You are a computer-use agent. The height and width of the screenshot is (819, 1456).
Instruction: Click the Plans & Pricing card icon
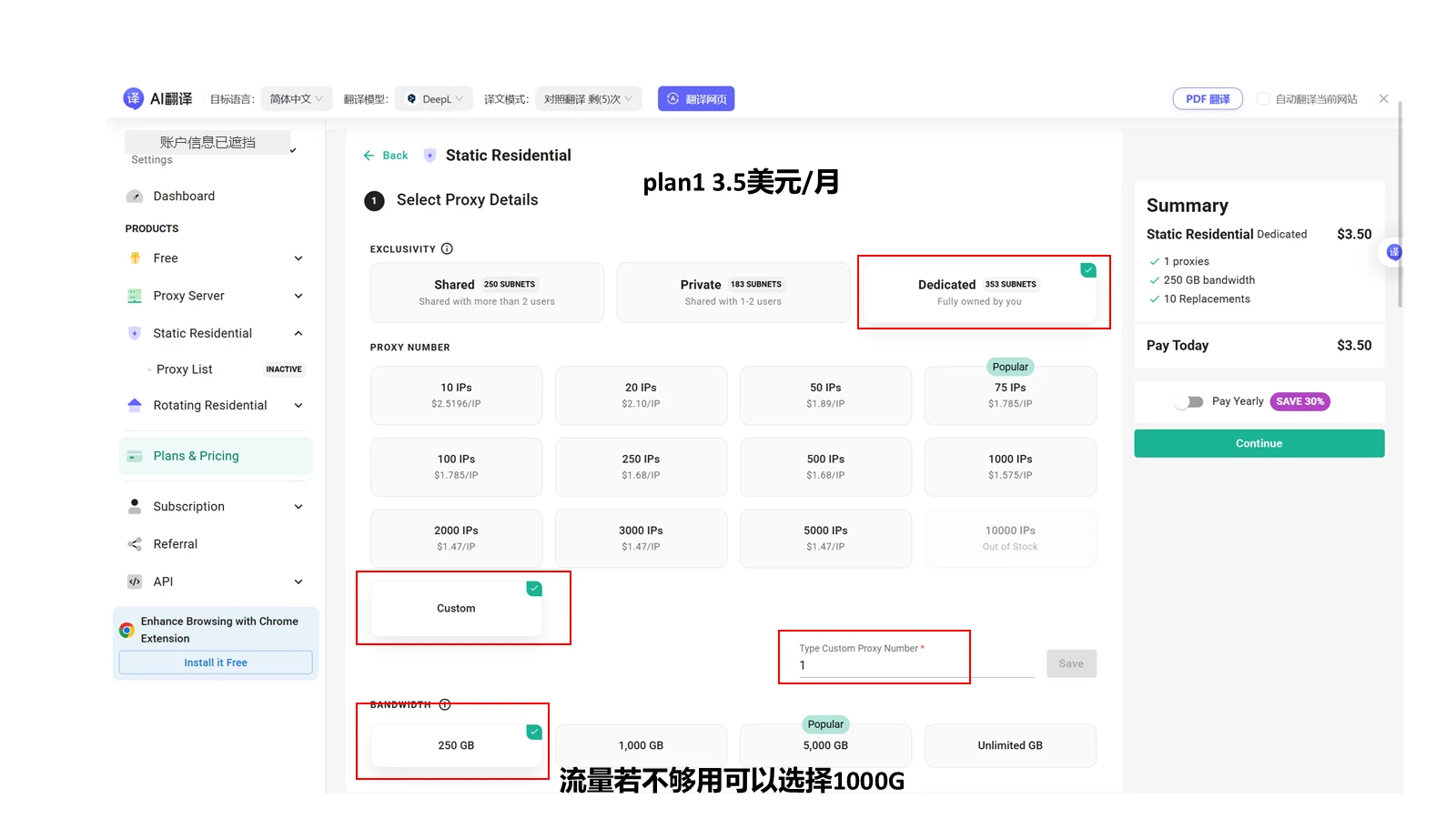click(x=135, y=456)
